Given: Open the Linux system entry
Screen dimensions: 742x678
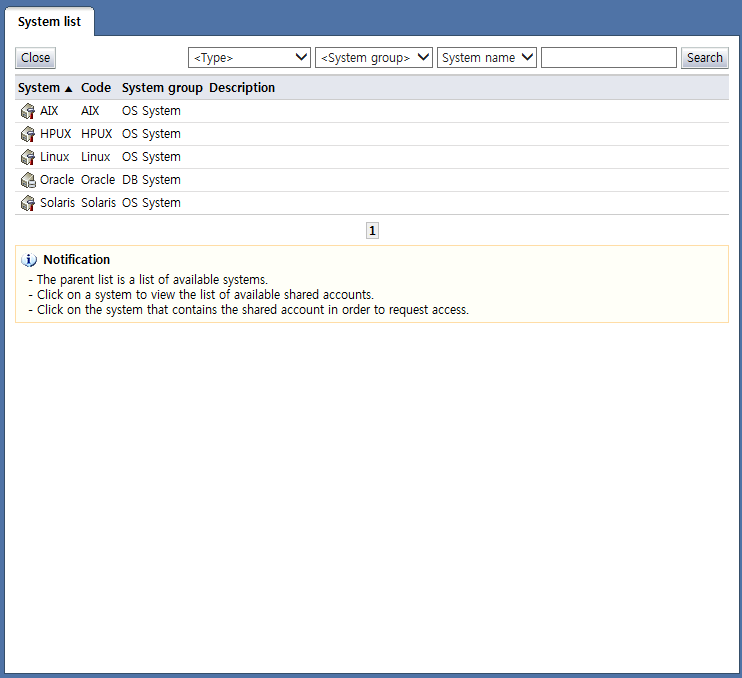Looking at the screenshot, I should tap(55, 157).
